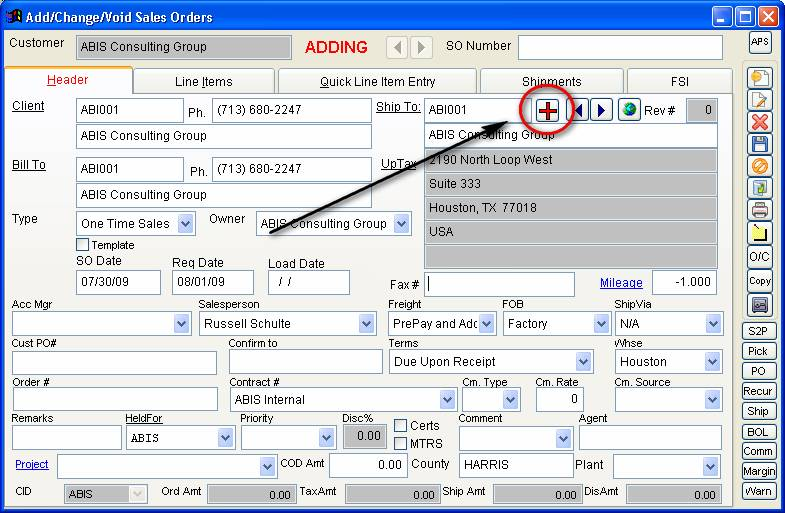This screenshot has height=513, width=785.
Task: Click the Mileage link
Action: pyautogui.click(x=621, y=283)
